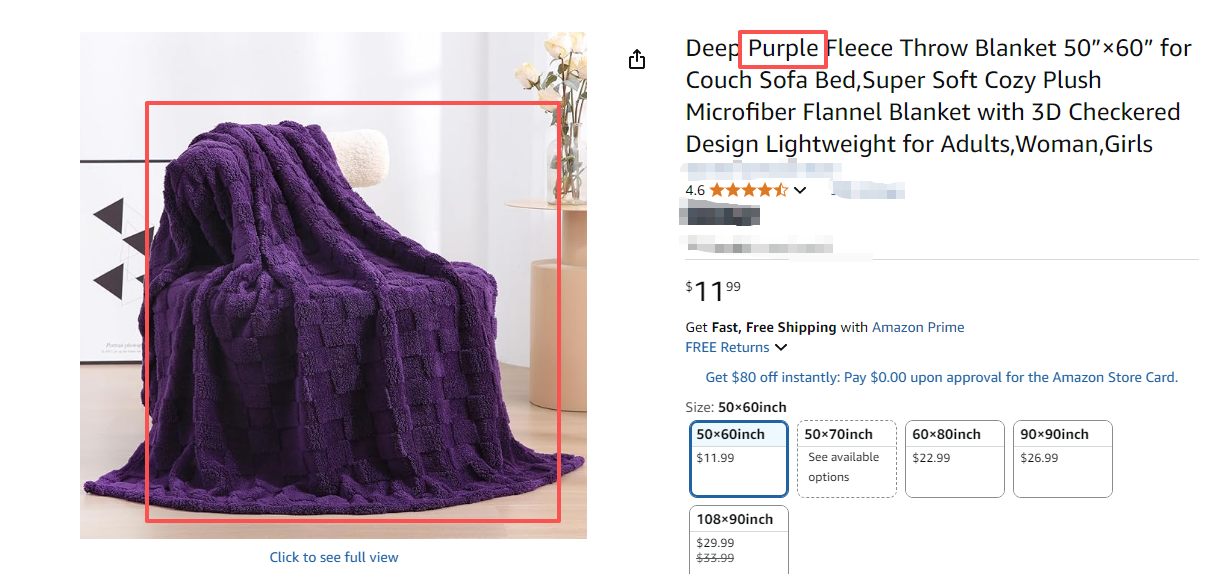Pick the 90×90inch size option

tap(1063, 458)
